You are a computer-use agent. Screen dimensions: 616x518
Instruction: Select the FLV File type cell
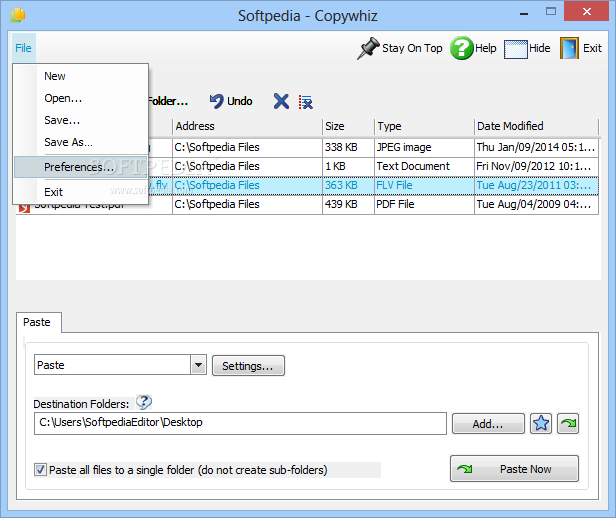click(425, 185)
